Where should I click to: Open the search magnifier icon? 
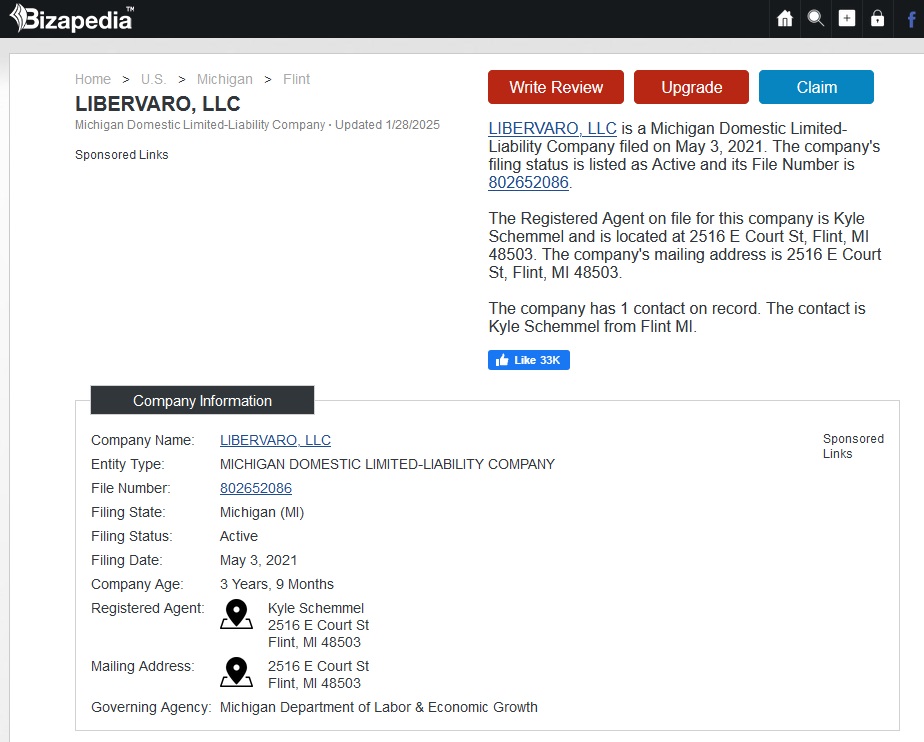tap(816, 19)
